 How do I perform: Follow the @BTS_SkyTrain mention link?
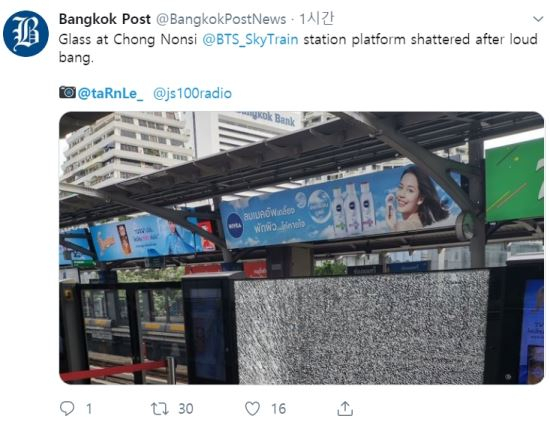point(250,39)
